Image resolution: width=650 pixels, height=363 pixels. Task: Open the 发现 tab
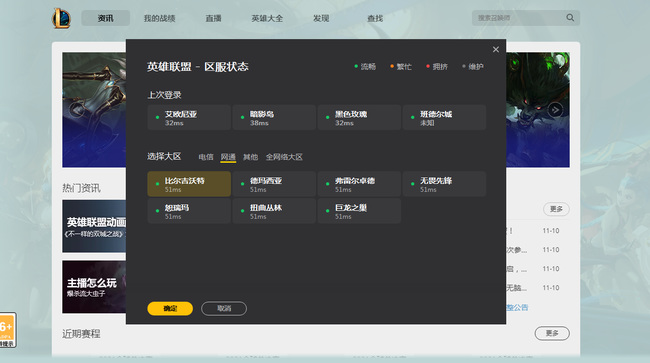[x=321, y=18]
